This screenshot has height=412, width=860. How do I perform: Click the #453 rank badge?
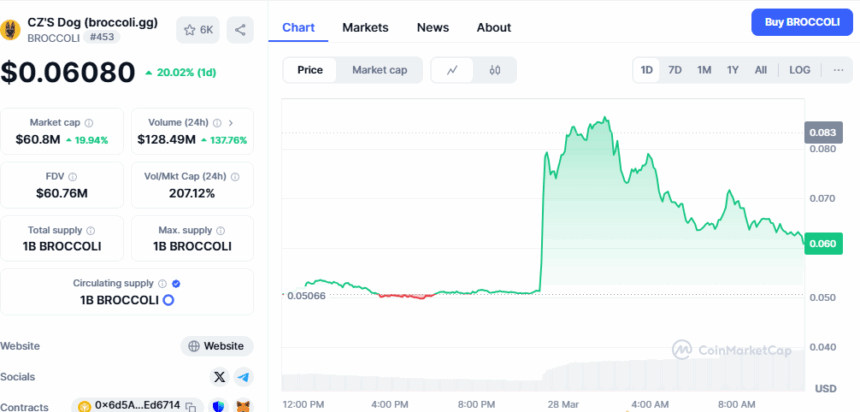[102, 37]
